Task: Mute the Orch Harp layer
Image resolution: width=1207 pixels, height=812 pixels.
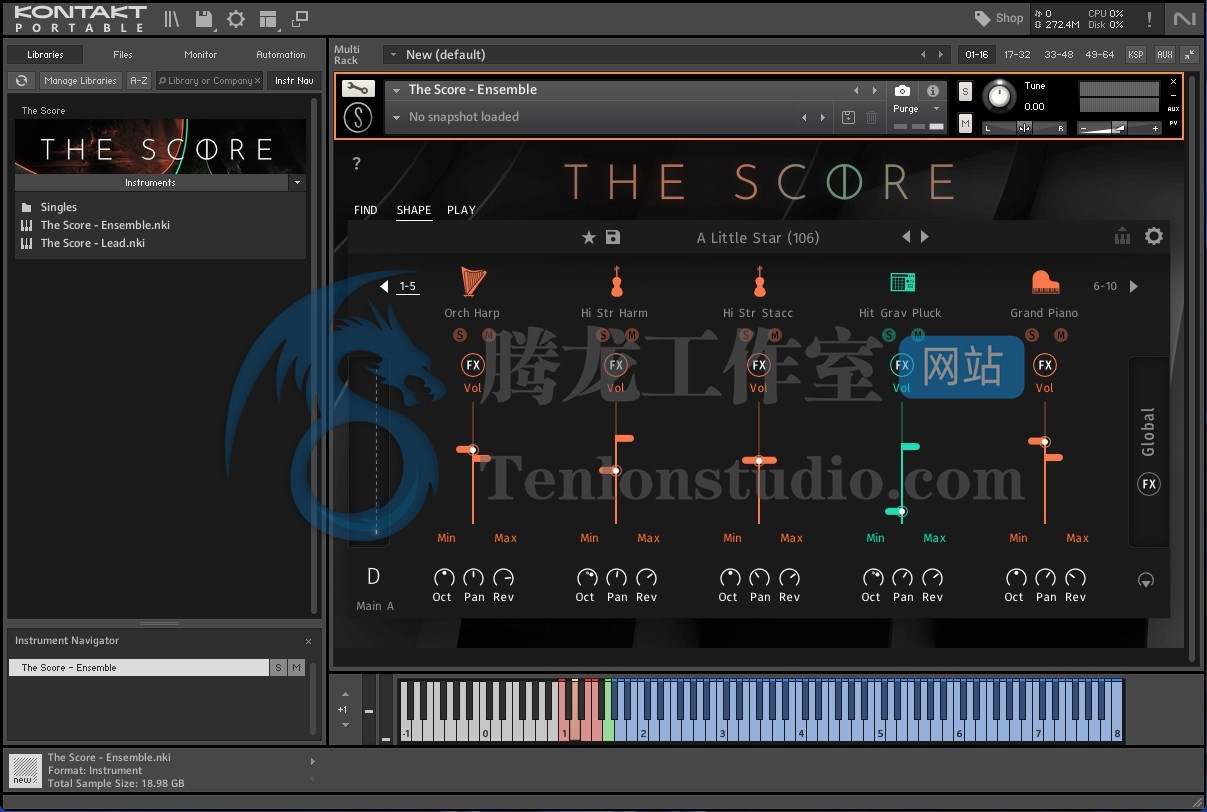Action: click(x=488, y=335)
